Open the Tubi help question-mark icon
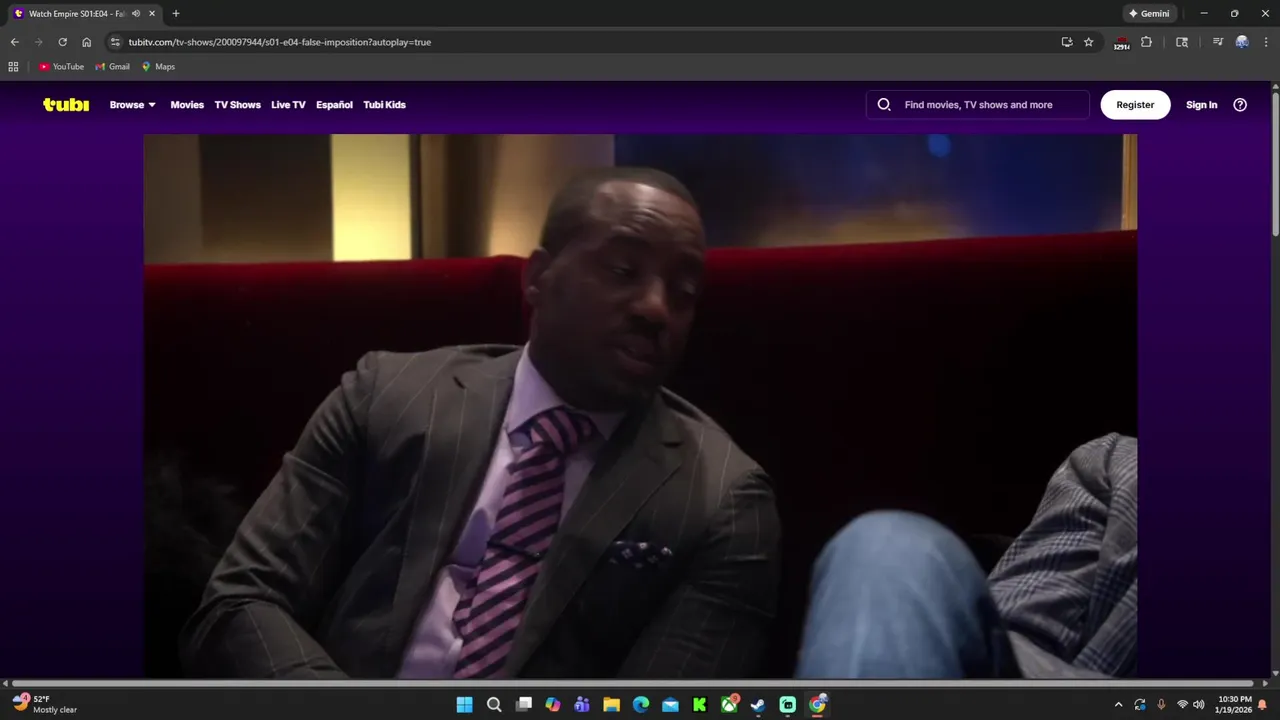1280x720 pixels. (x=1240, y=104)
